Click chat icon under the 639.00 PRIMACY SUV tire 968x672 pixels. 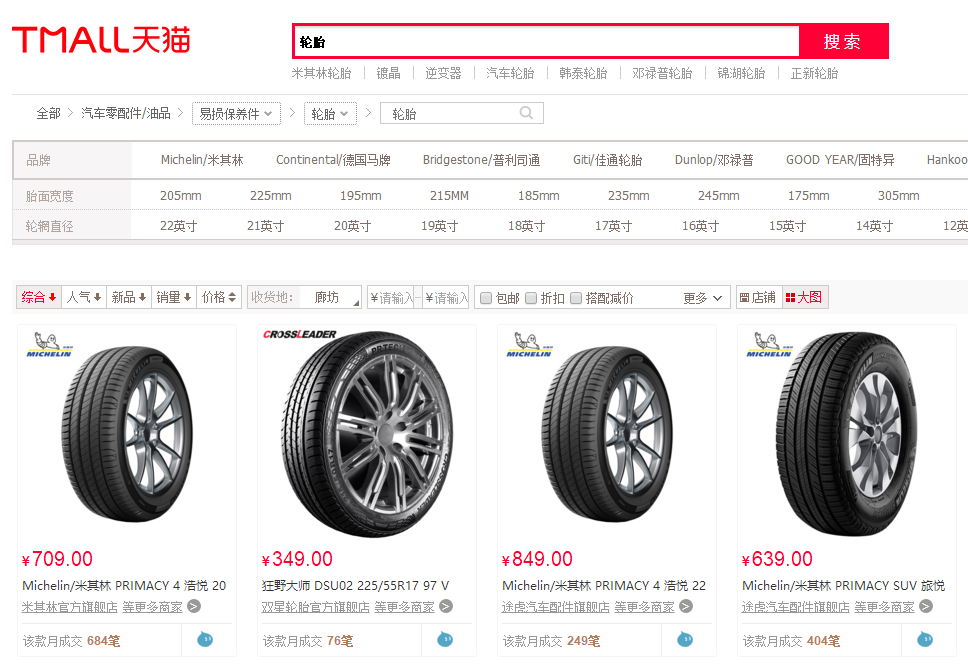pos(925,639)
